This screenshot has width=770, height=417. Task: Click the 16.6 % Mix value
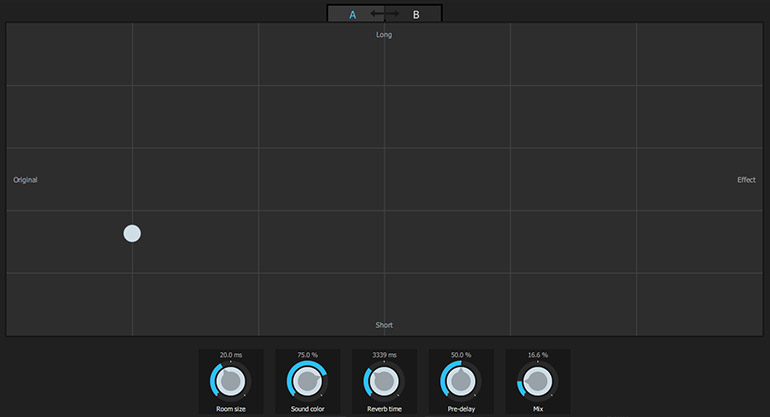point(538,355)
